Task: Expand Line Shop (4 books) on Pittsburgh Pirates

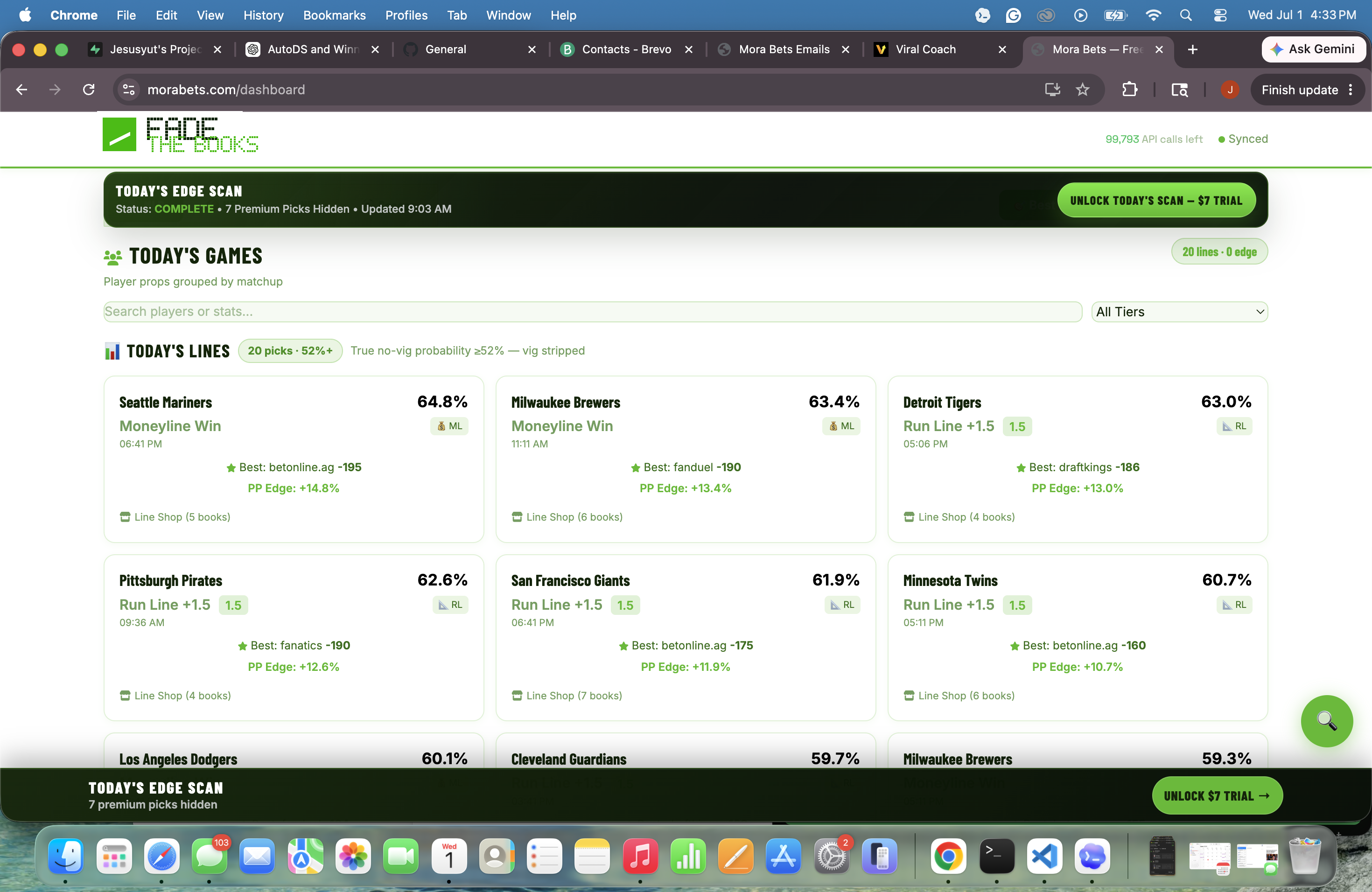Action: [x=175, y=696]
